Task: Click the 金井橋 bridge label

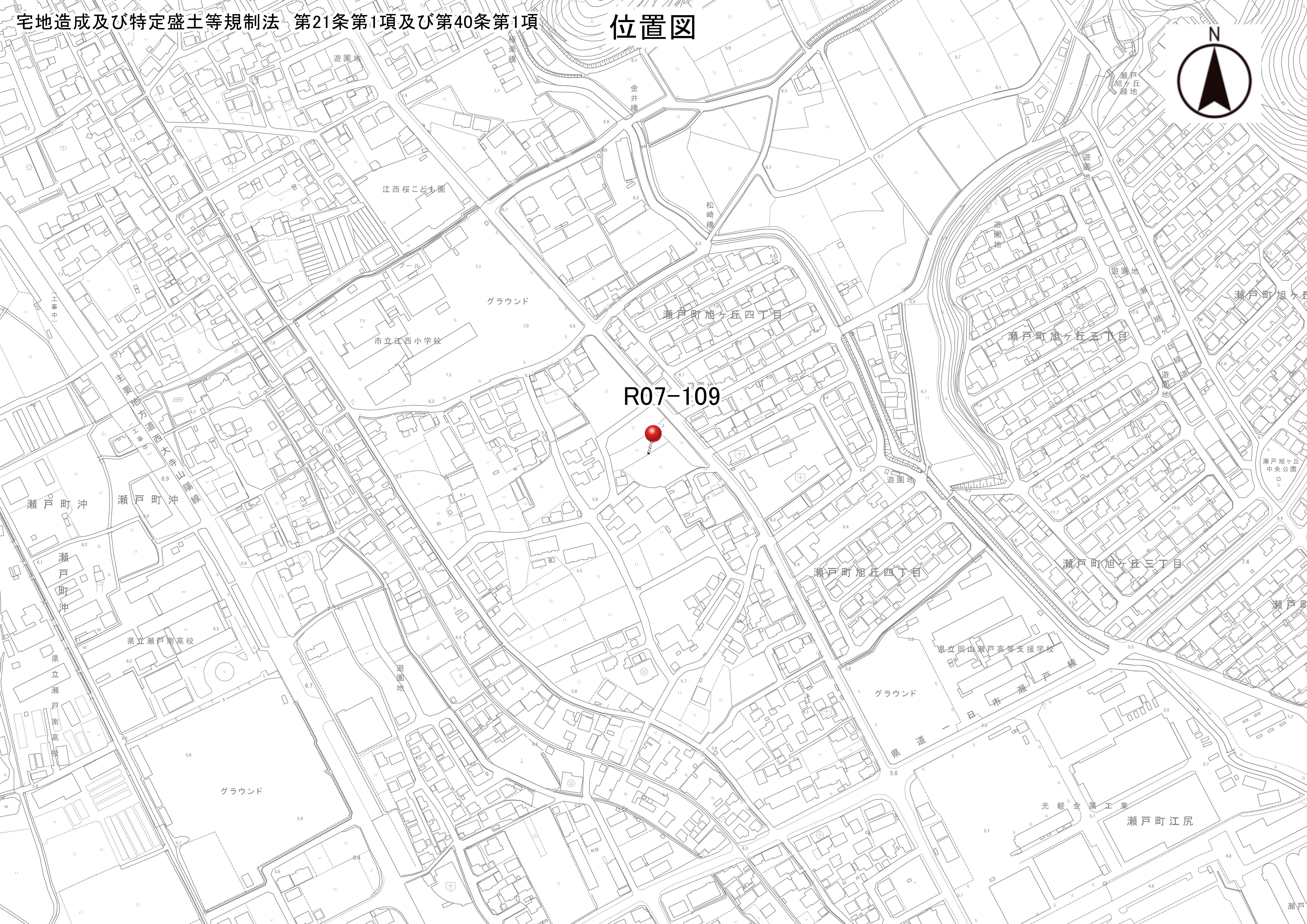Action: pos(634,98)
